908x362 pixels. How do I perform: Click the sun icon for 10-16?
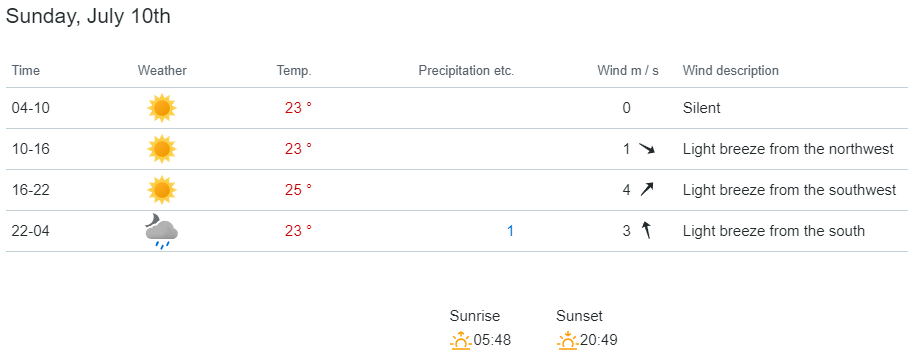pyautogui.click(x=162, y=149)
